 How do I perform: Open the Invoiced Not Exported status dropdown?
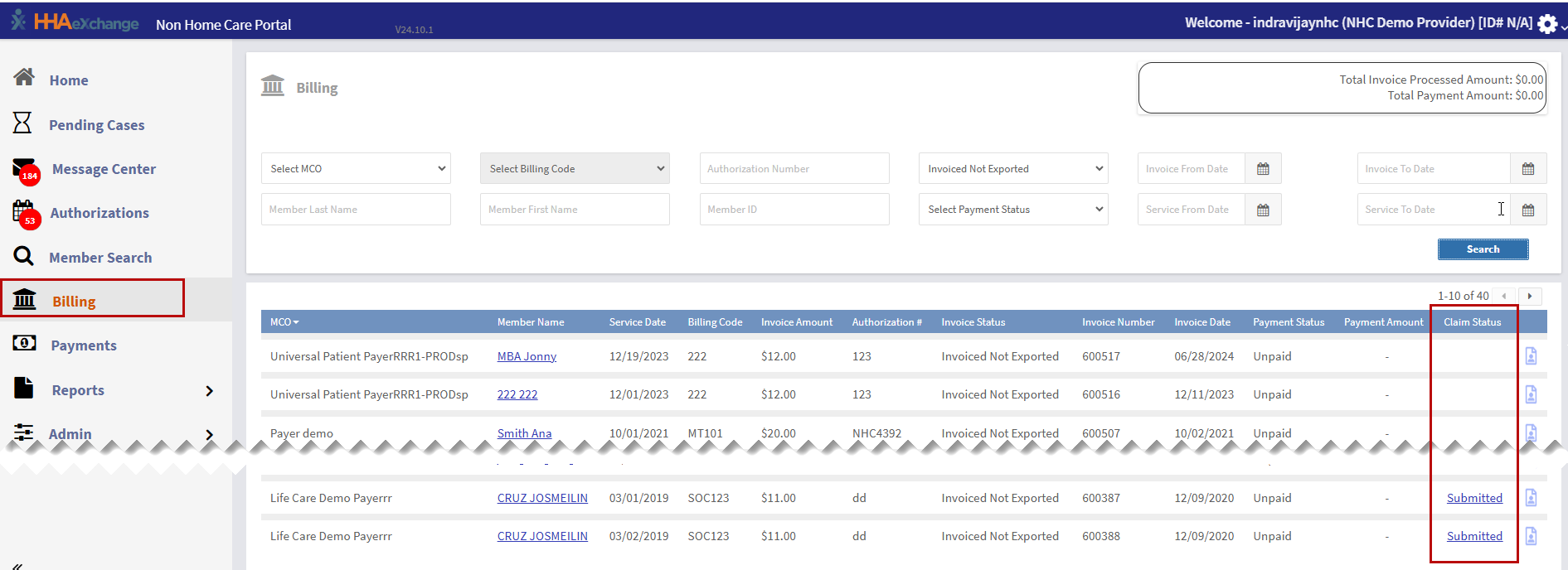pyautogui.click(x=1013, y=169)
